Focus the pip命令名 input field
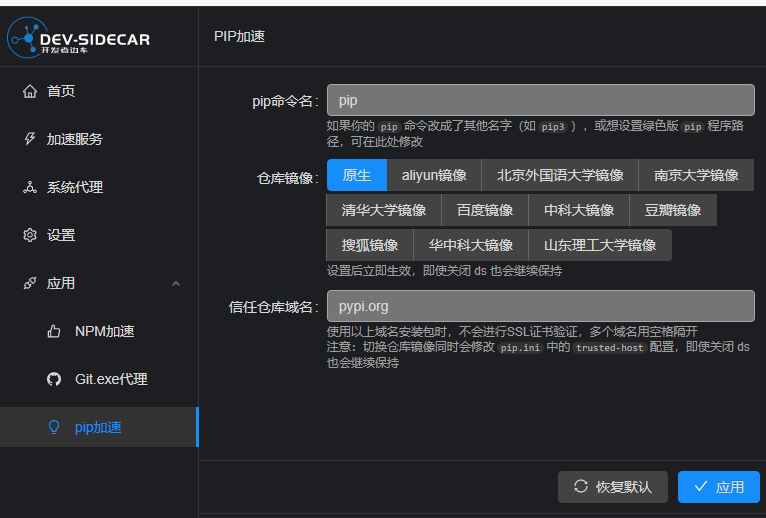This screenshot has width=766, height=518. click(540, 100)
